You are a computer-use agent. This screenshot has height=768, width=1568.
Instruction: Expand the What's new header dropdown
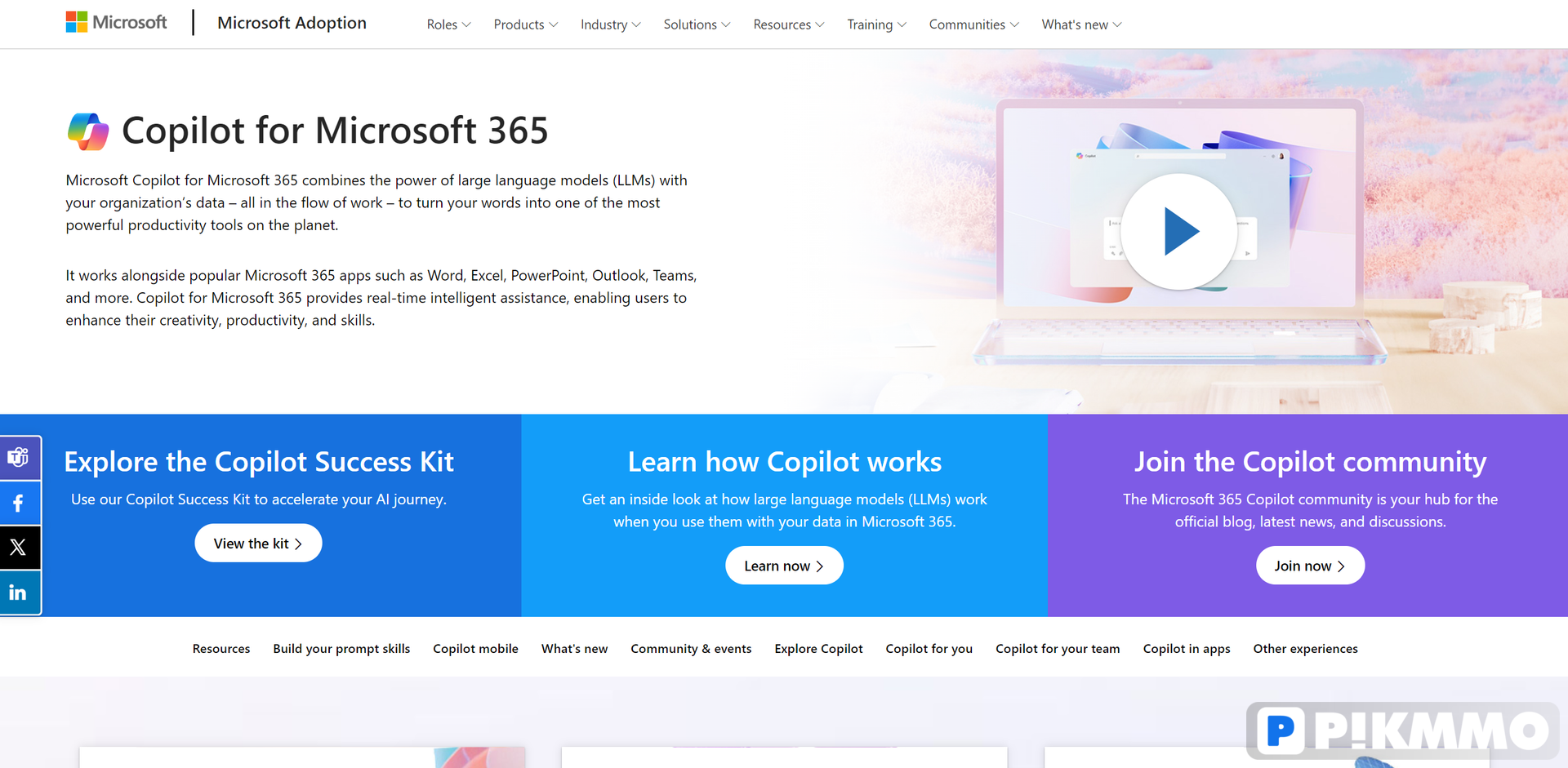(x=1081, y=24)
